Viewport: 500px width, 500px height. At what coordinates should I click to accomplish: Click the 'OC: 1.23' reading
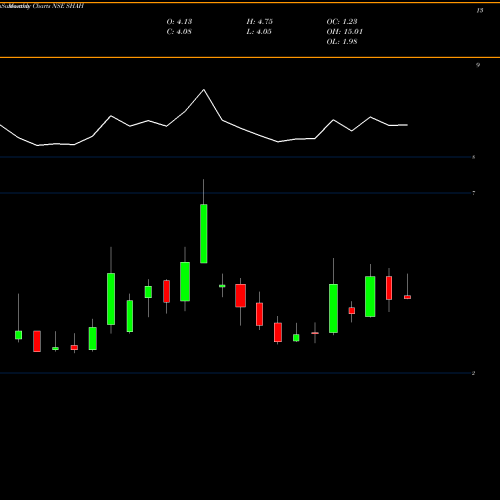[x=342, y=22]
